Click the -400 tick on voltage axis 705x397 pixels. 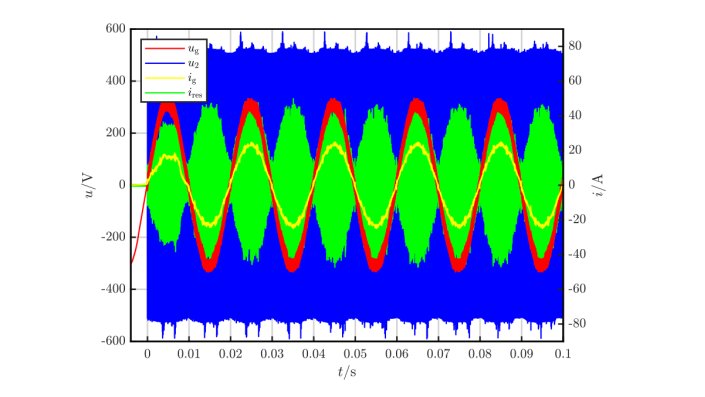pos(113,289)
